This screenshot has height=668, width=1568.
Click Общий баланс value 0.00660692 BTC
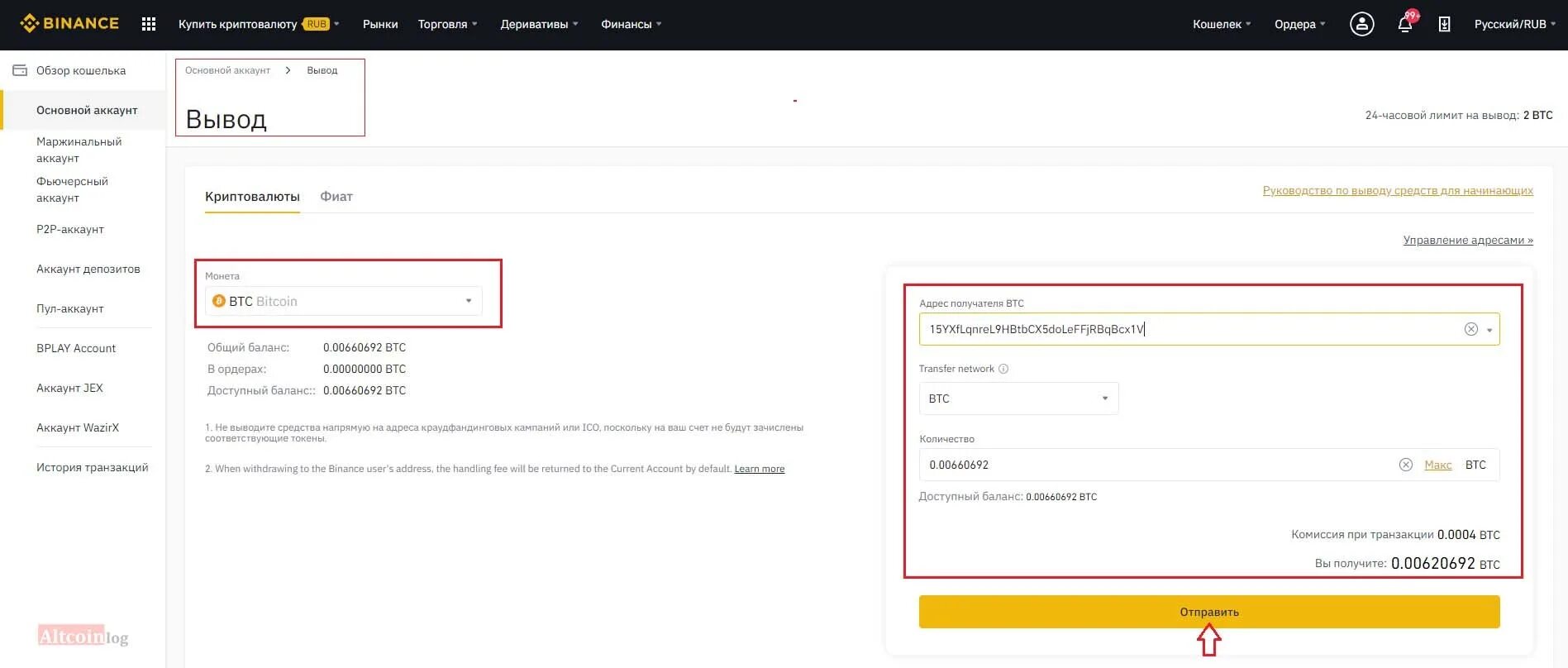coord(365,347)
